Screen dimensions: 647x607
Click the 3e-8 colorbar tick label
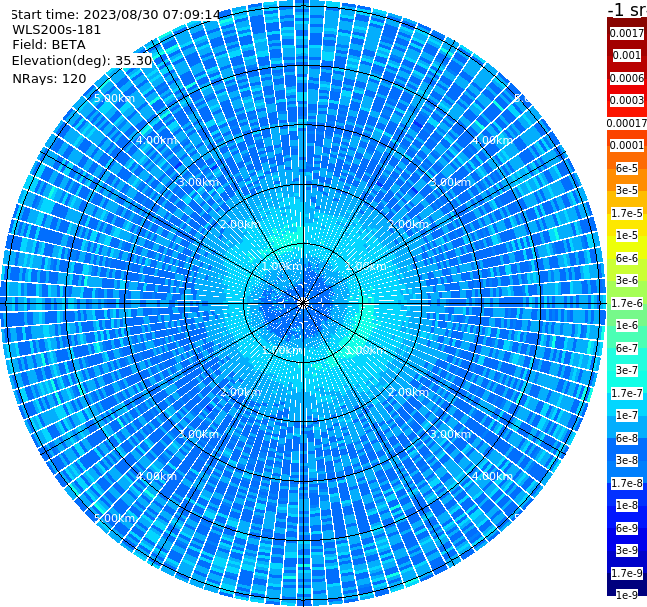627,460
